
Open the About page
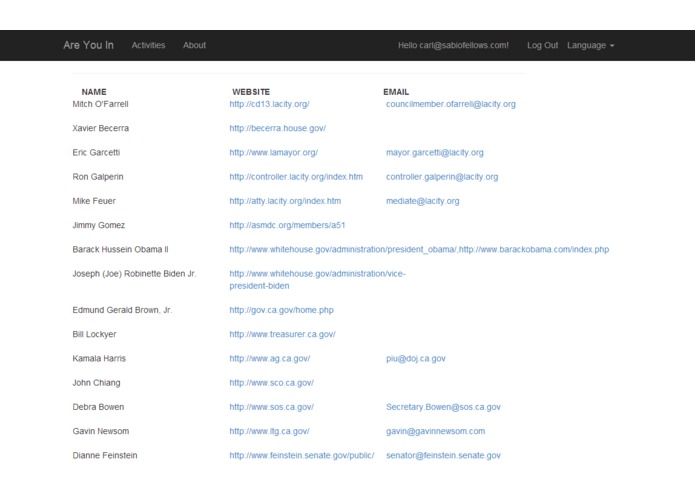pyautogui.click(x=194, y=45)
